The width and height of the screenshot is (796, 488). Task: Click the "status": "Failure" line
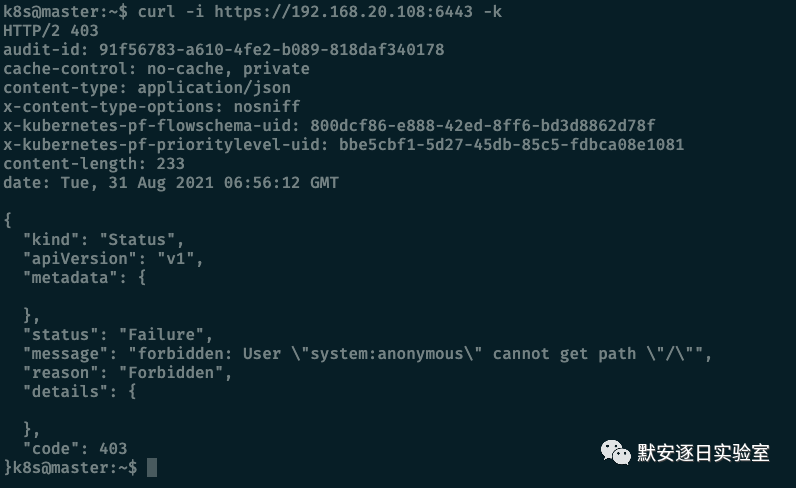(x=118, y=335)
